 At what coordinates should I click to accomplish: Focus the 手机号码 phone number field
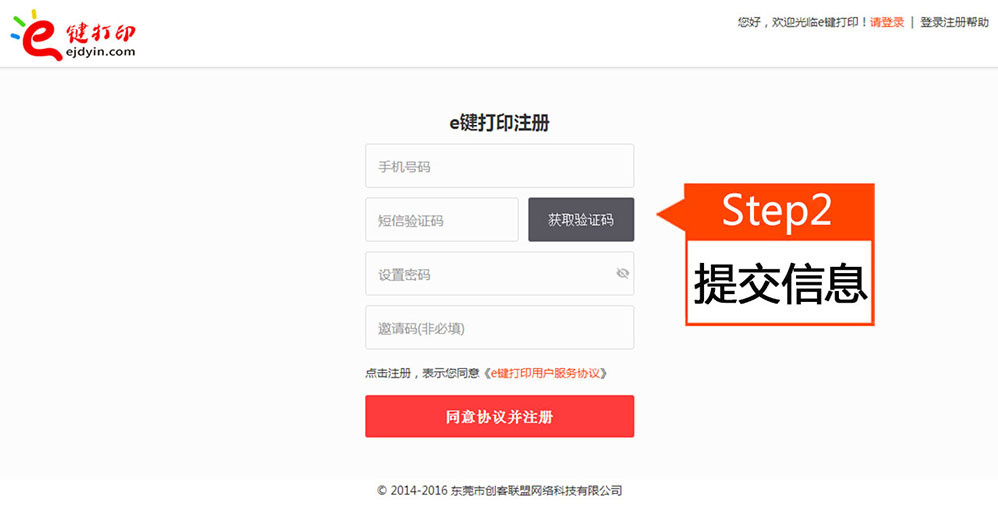(x=500, y=166)
